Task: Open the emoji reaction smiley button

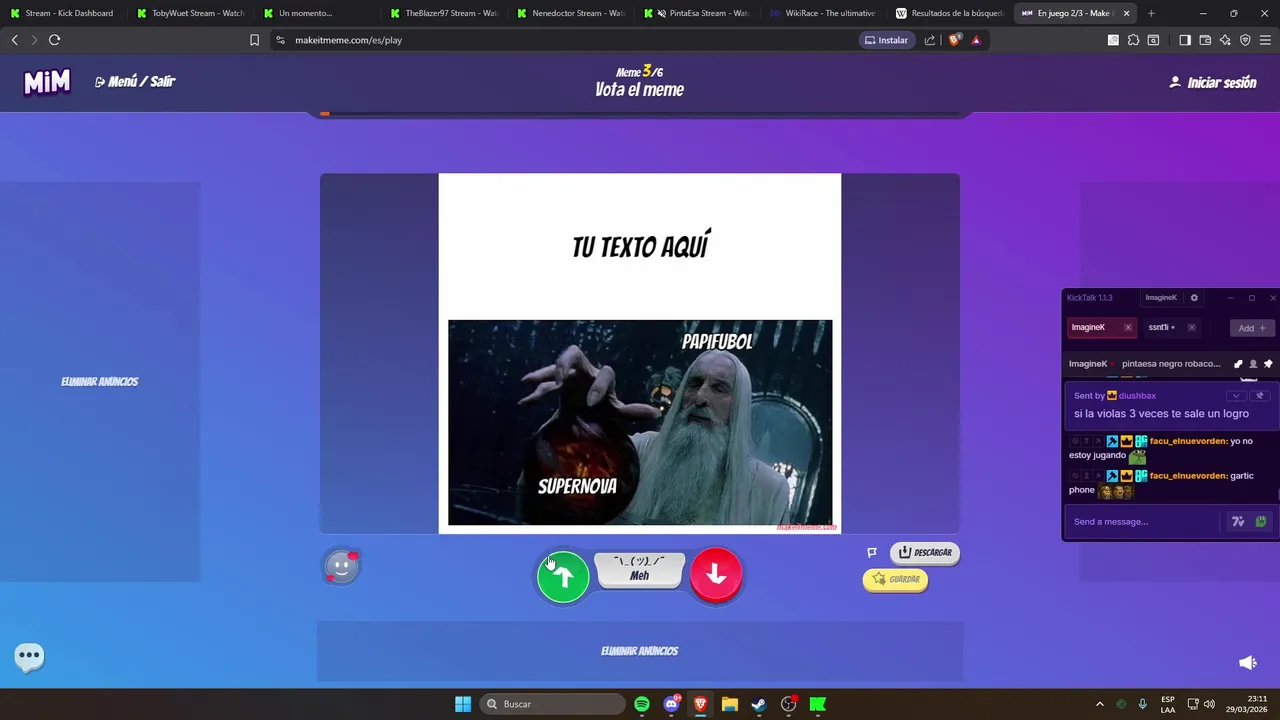Action: 341,567
